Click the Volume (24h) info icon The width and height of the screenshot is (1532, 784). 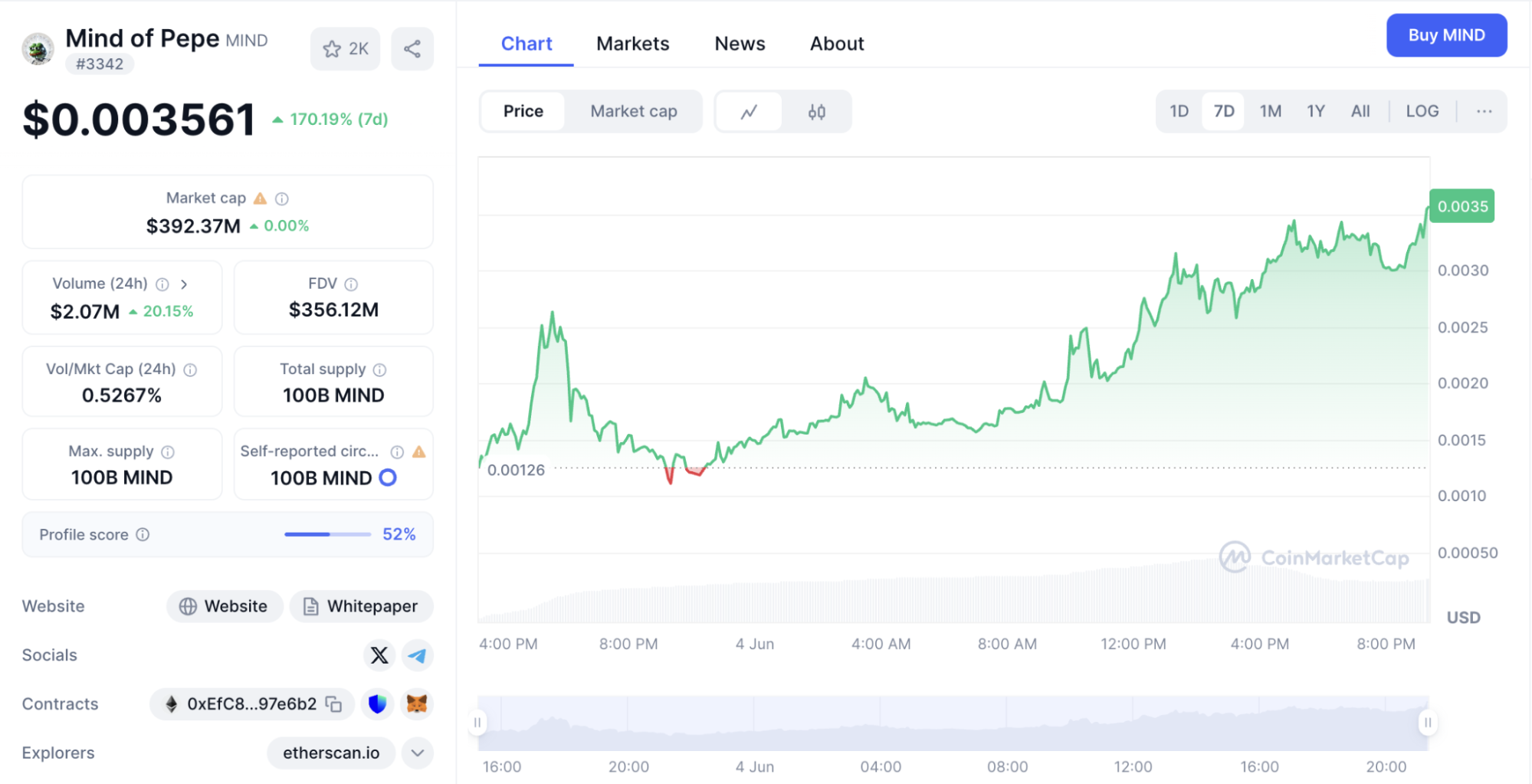point(162,284)
